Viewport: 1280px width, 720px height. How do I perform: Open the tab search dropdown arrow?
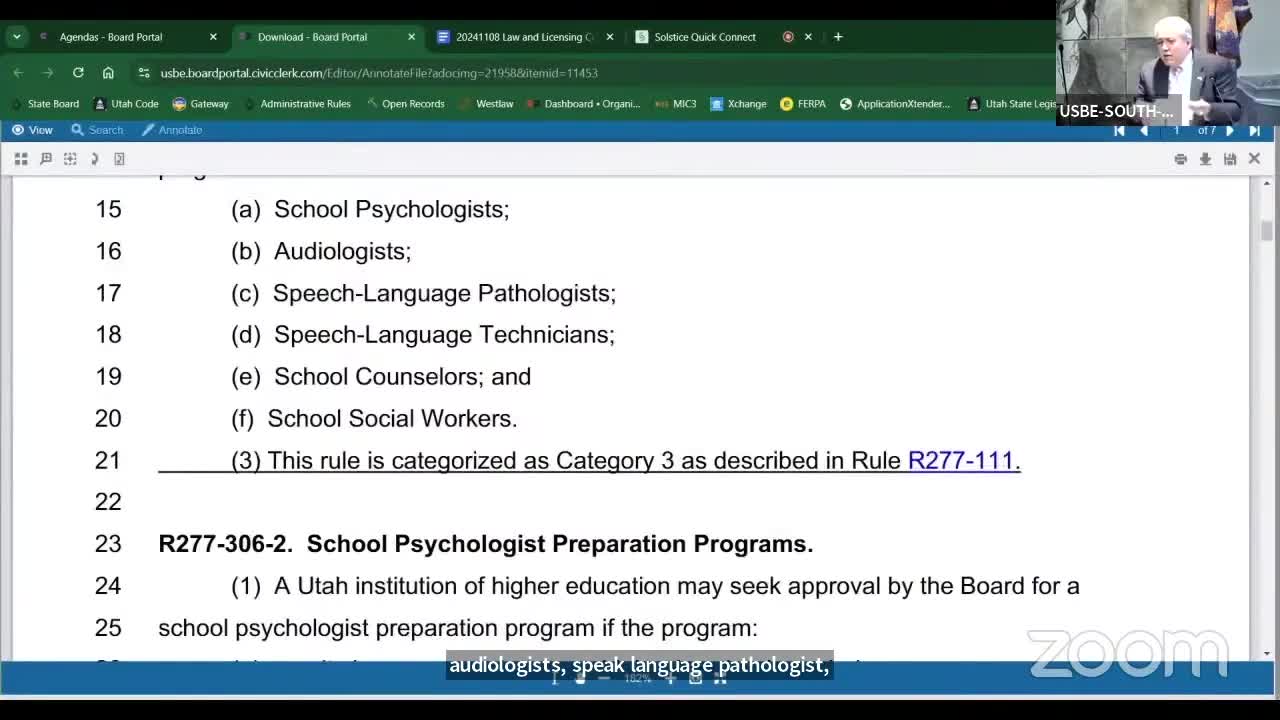tap(16, 37)
